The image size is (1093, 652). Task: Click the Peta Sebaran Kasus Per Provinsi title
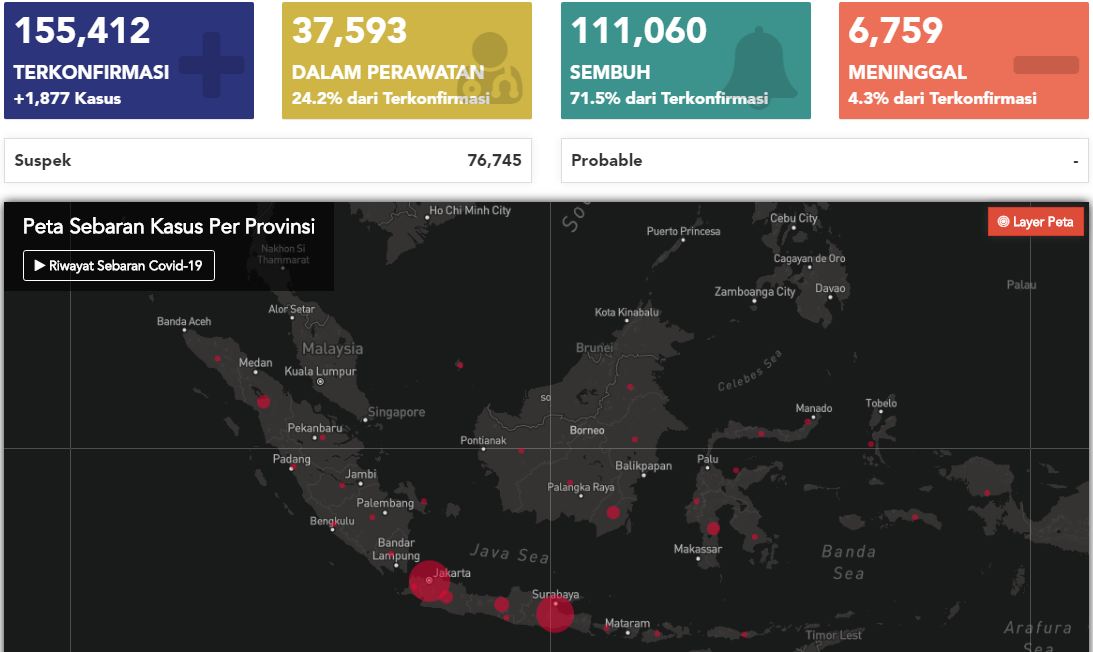(x=169, y=227)
